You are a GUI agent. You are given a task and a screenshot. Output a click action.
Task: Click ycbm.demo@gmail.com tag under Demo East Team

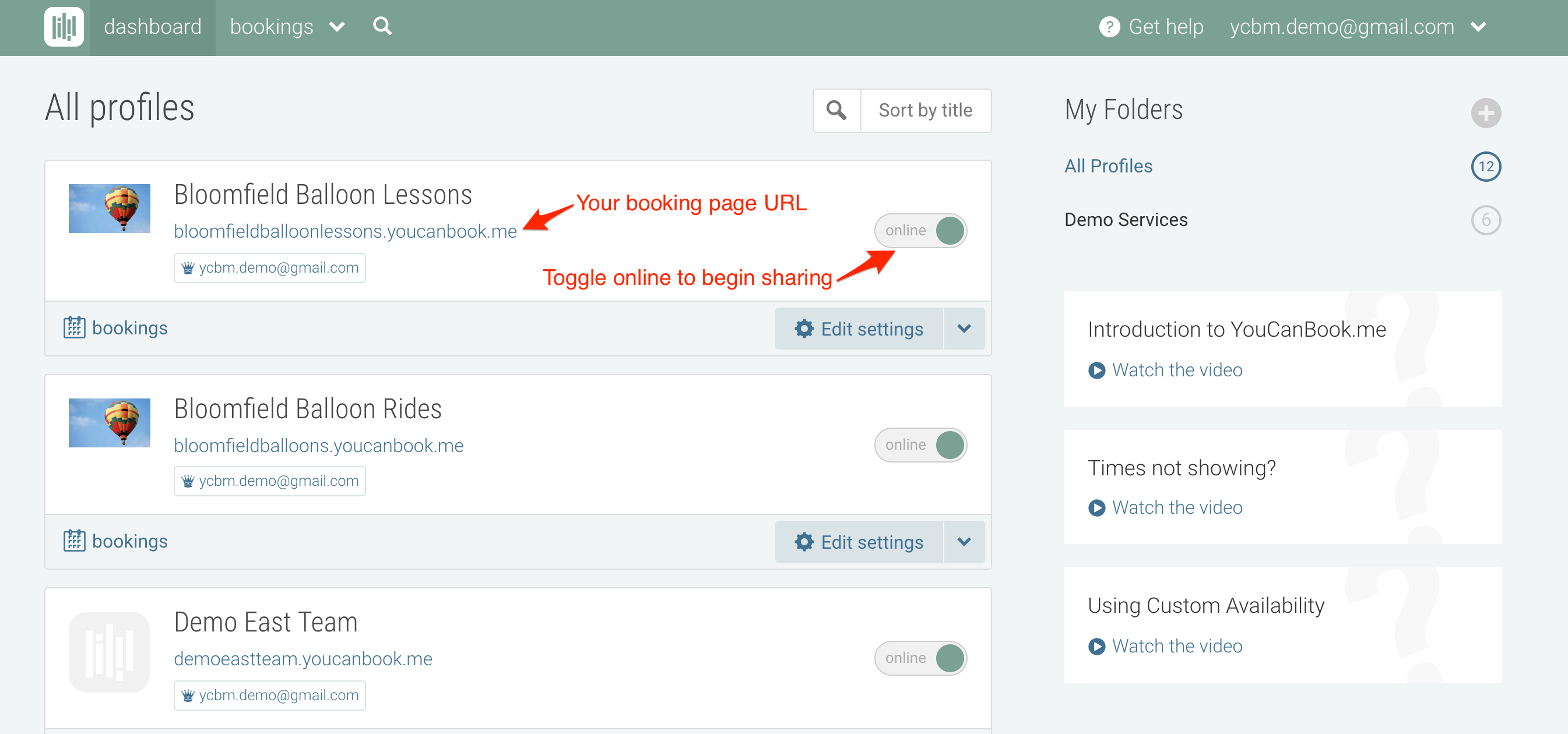pyautogui.click(x=270, y=695)
